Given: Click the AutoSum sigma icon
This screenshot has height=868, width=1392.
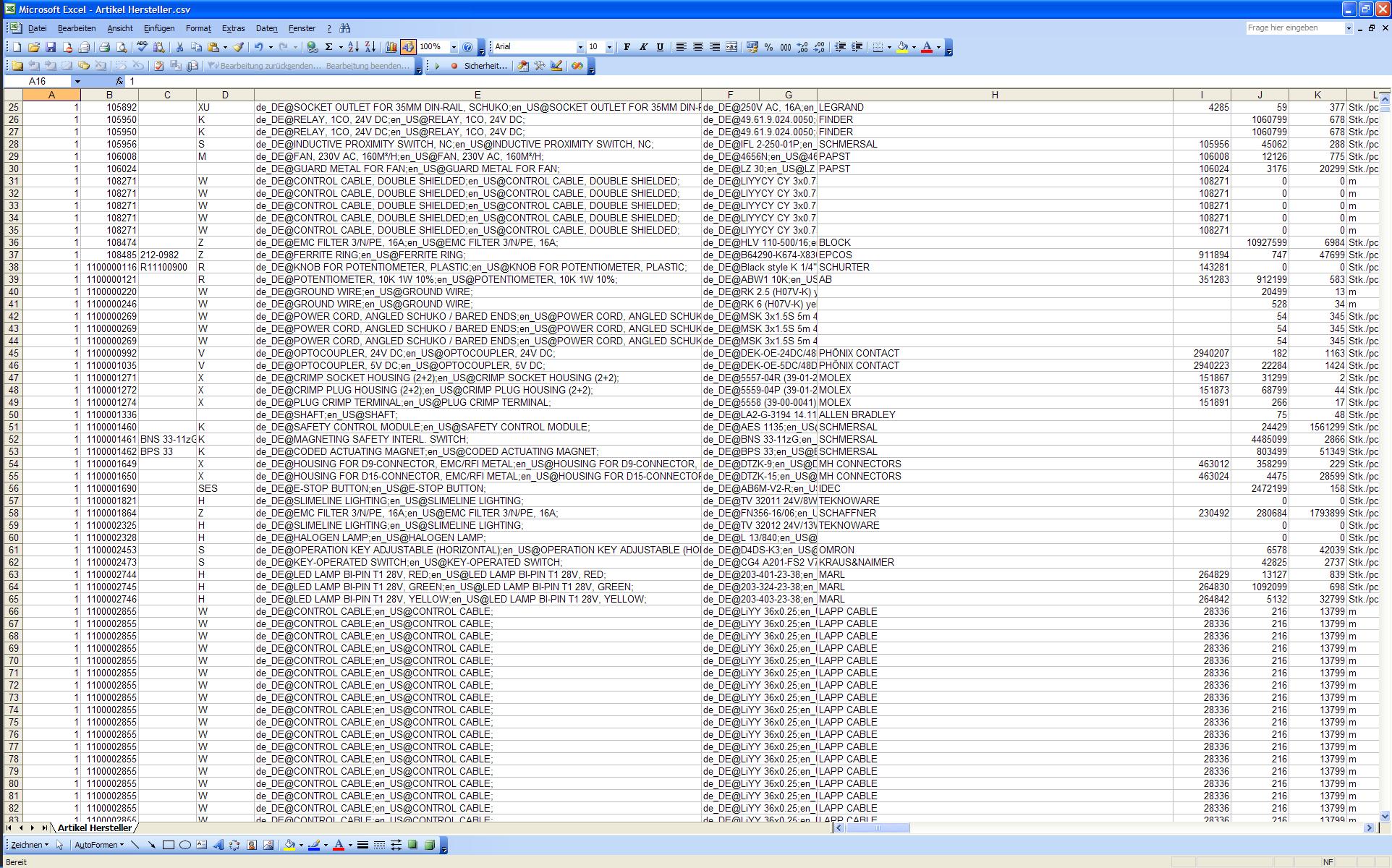Looking at the screenshot, I should tap(328, 47).
